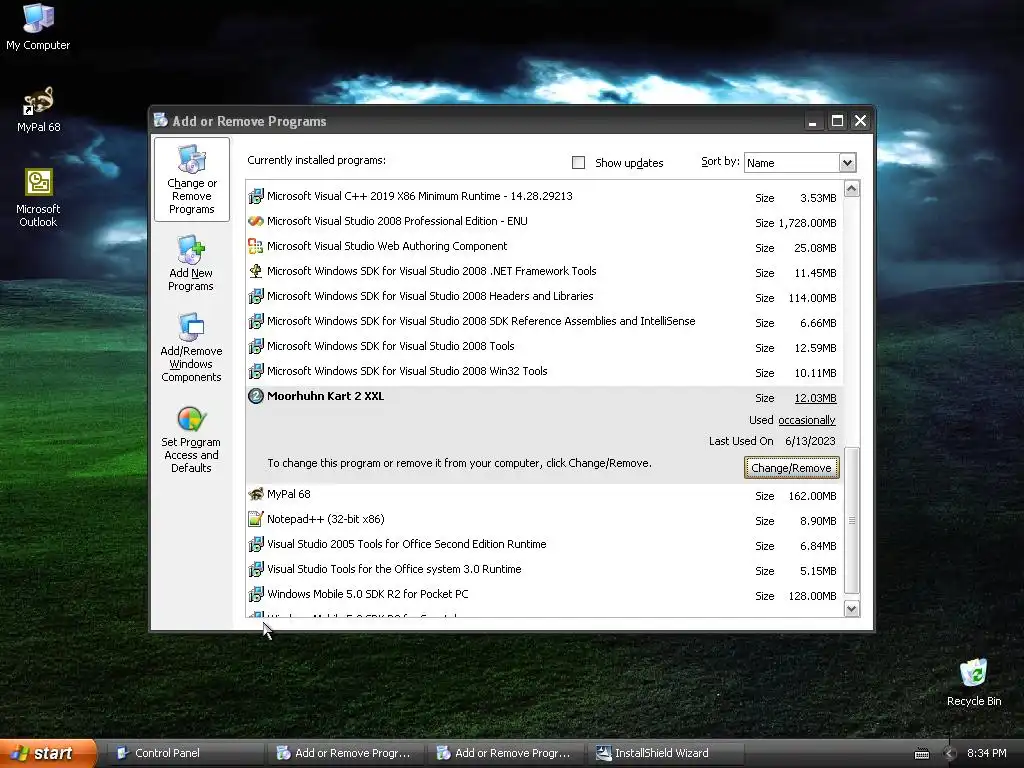The width and height of the screenshot is (1024, 768).
Task: Select Microsoft Visual C++ 2019 X86 Minimum Runtime row
Action: pyautogui.click(x=545, y=196)
